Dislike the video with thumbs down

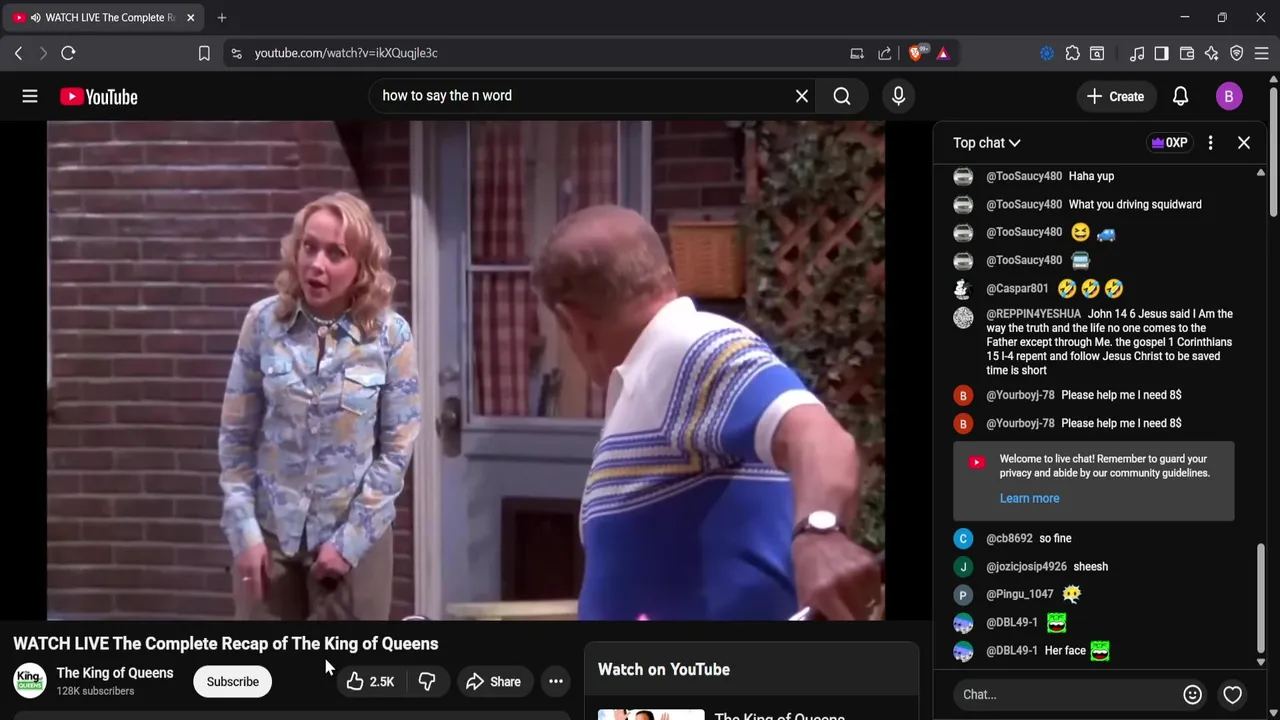pyautogui.click(x=427, y=682)
